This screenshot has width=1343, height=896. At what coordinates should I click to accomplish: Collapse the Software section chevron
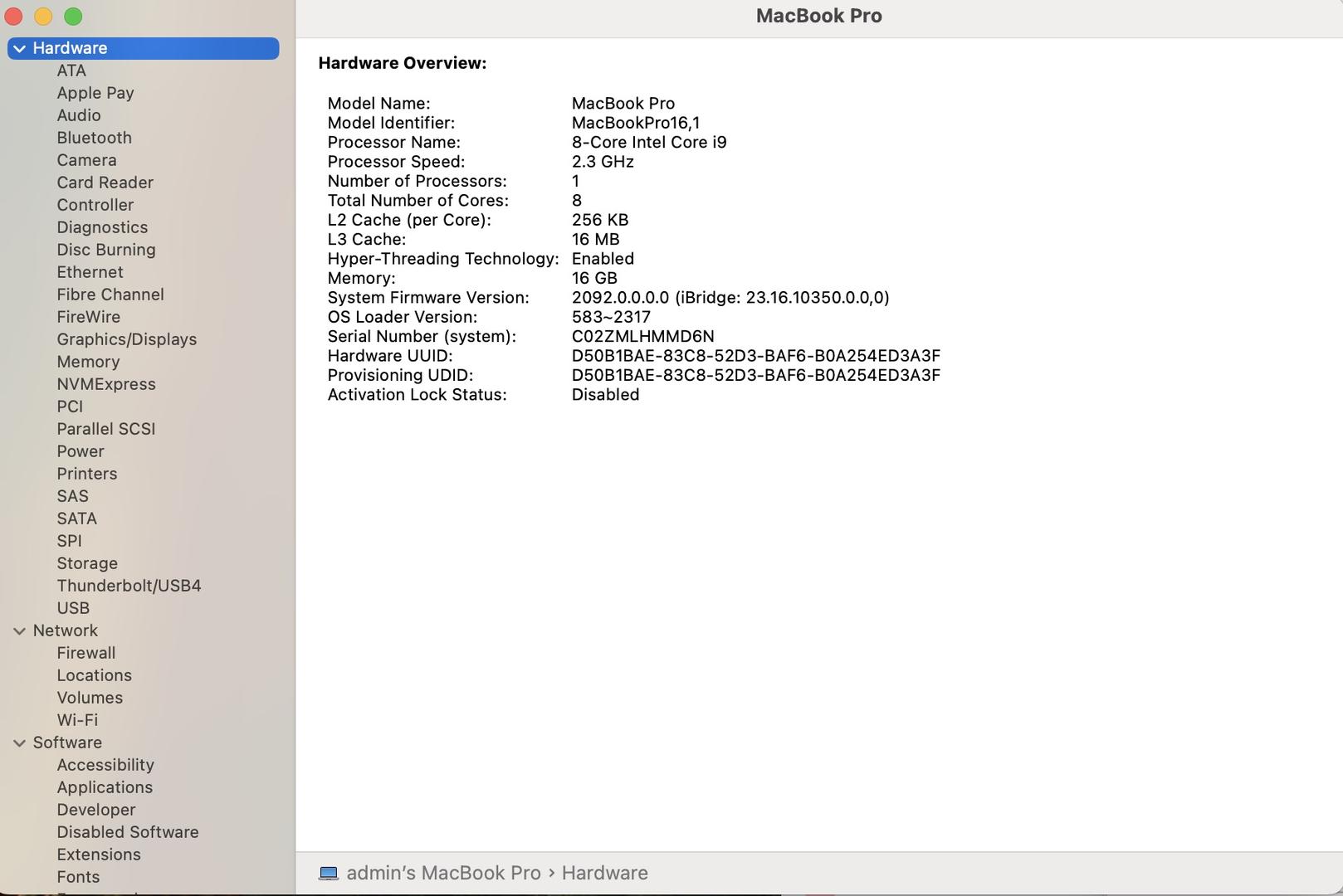click(19, 743)
